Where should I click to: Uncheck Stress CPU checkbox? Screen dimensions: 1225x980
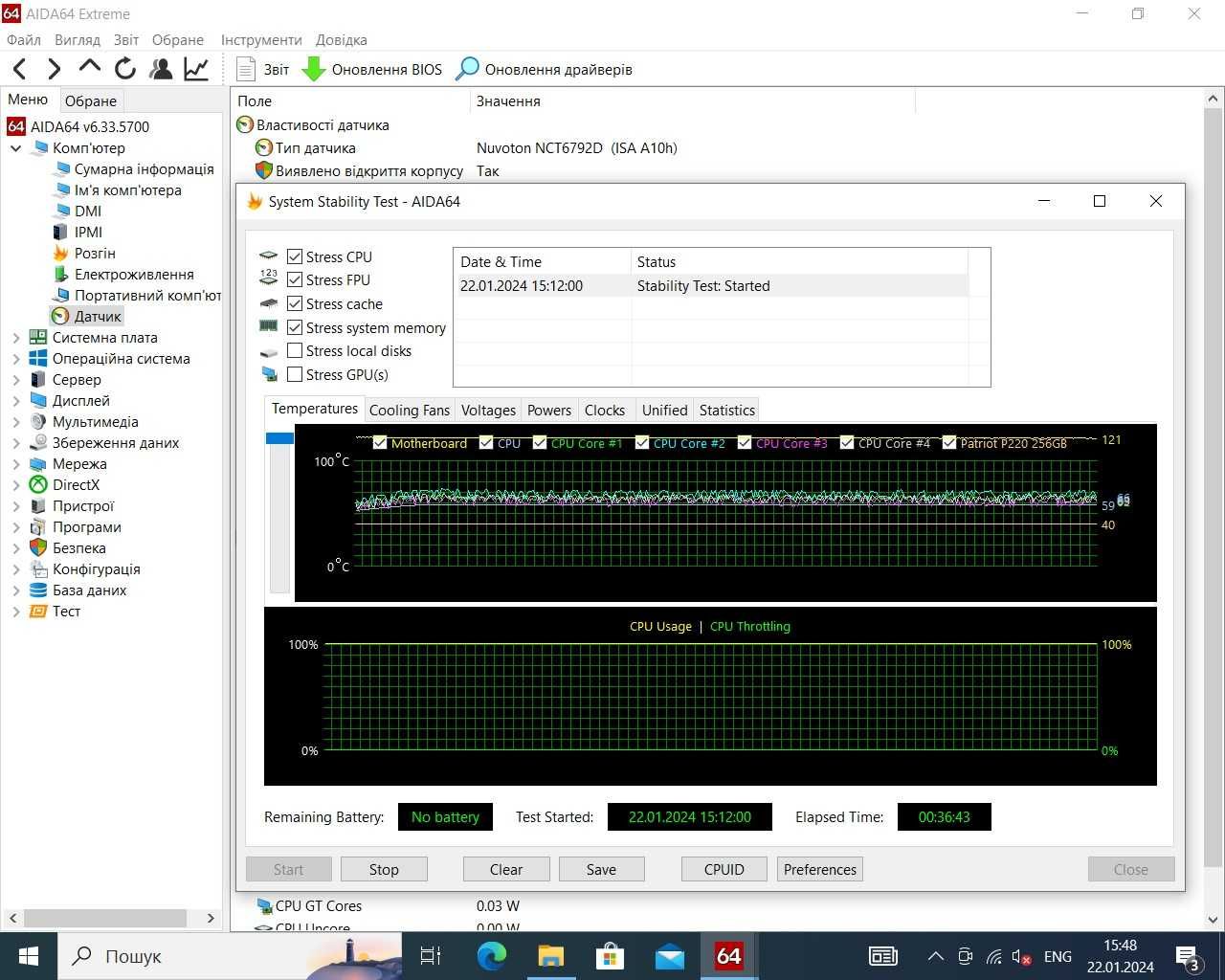pos(295,256)
